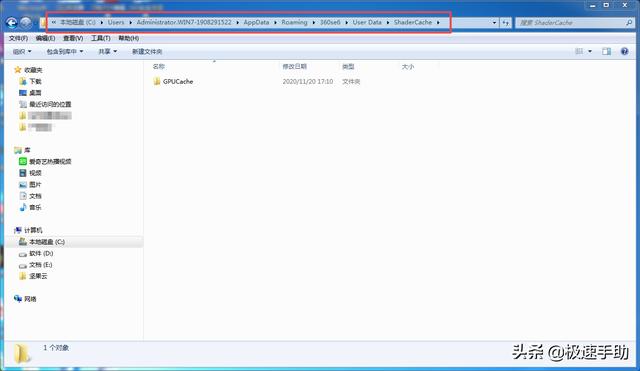Click the Forward navigation arrow button
The image size is (640, 371).
[26, 22]
